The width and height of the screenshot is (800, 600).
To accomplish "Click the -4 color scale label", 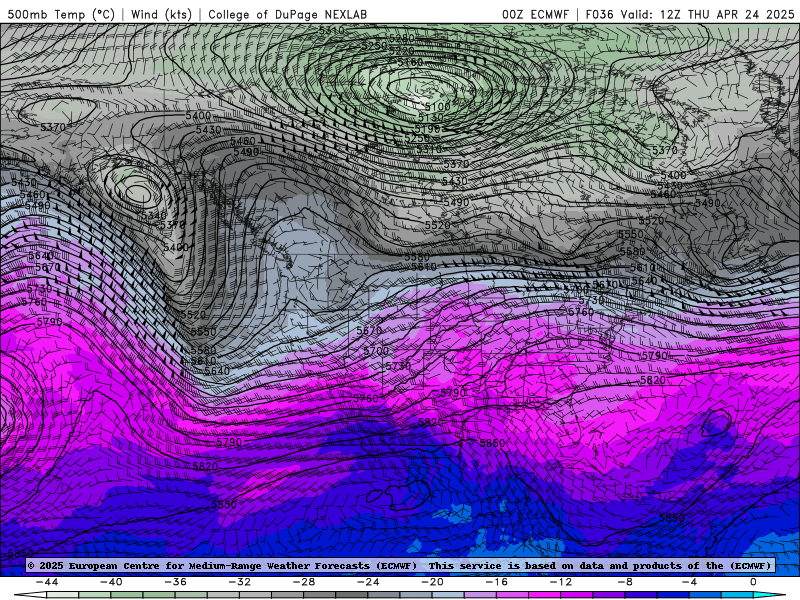I will [x=689, y=582].
